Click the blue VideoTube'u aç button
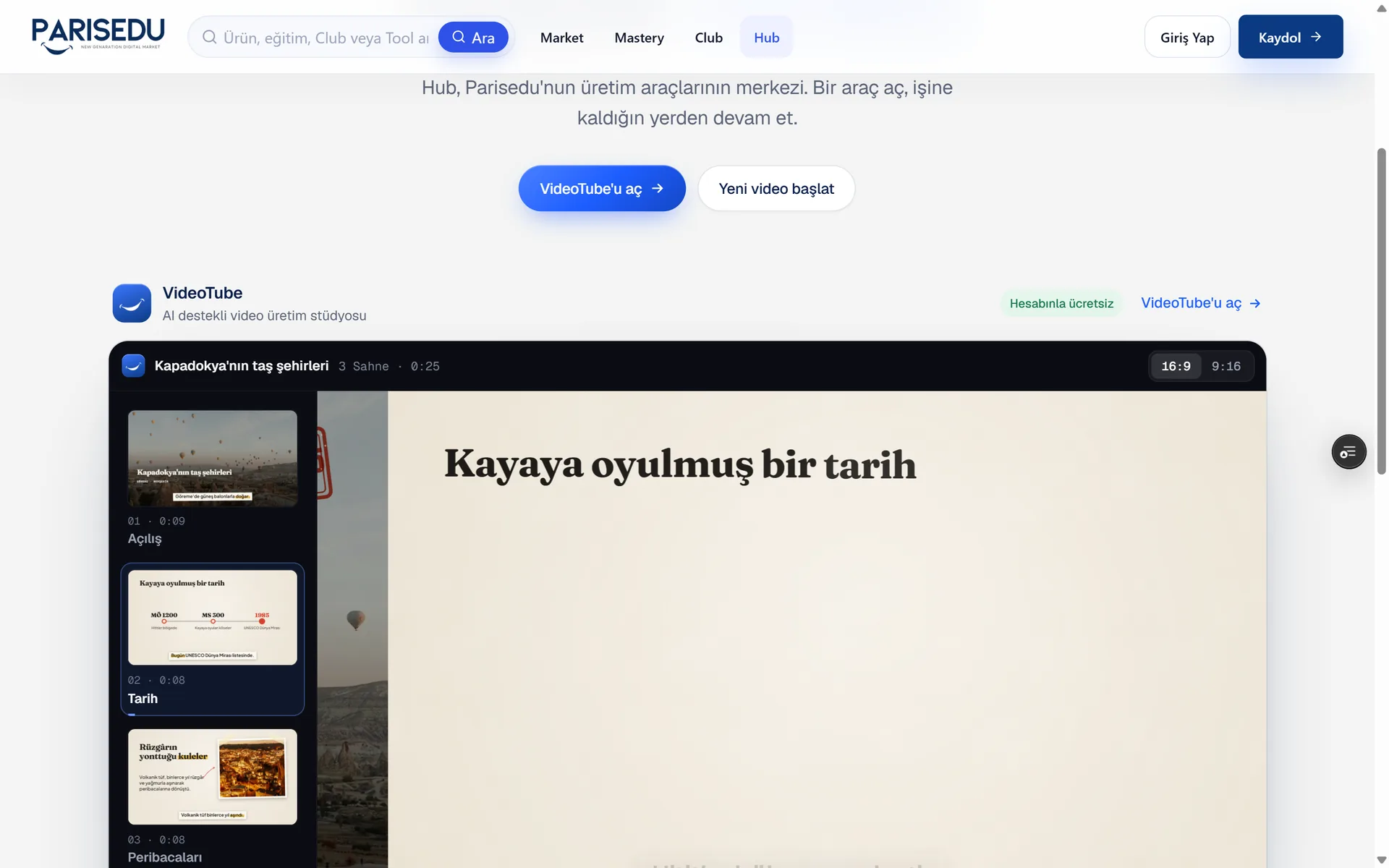Image resolution: width=1389 pixels, height=868 pixels. 602,188
